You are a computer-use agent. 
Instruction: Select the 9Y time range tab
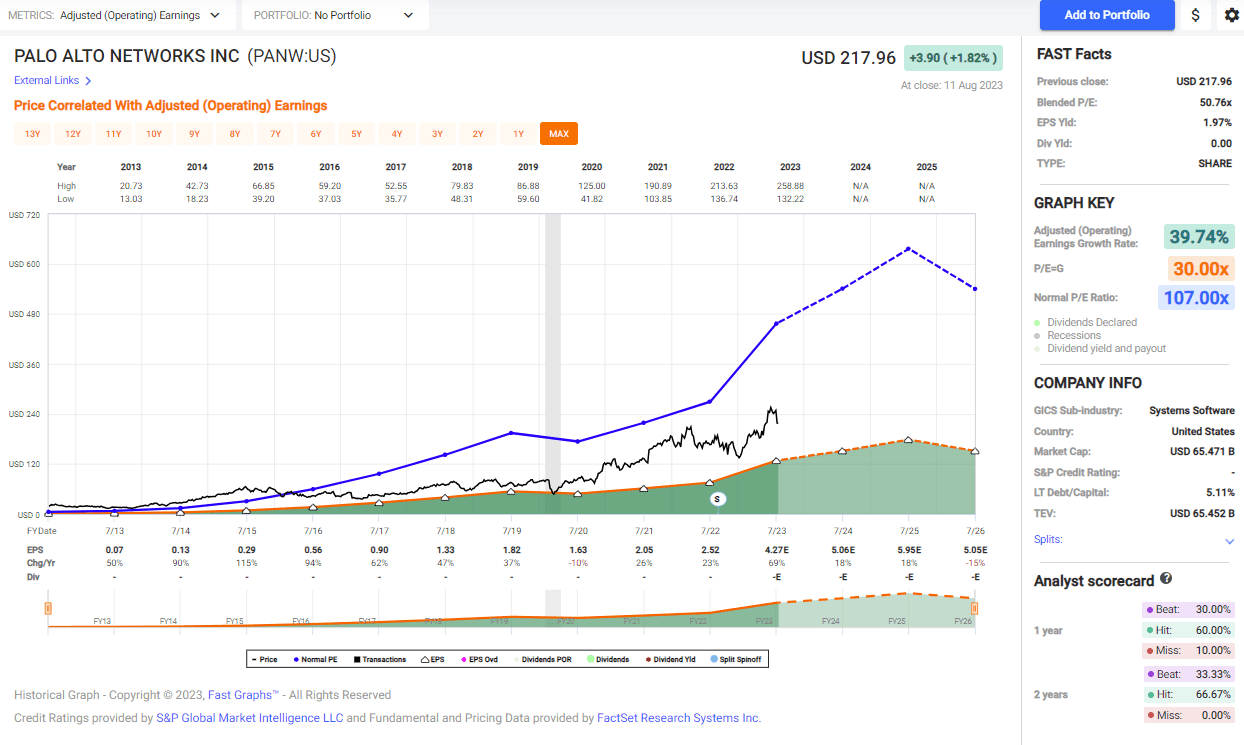pos(194,134)
